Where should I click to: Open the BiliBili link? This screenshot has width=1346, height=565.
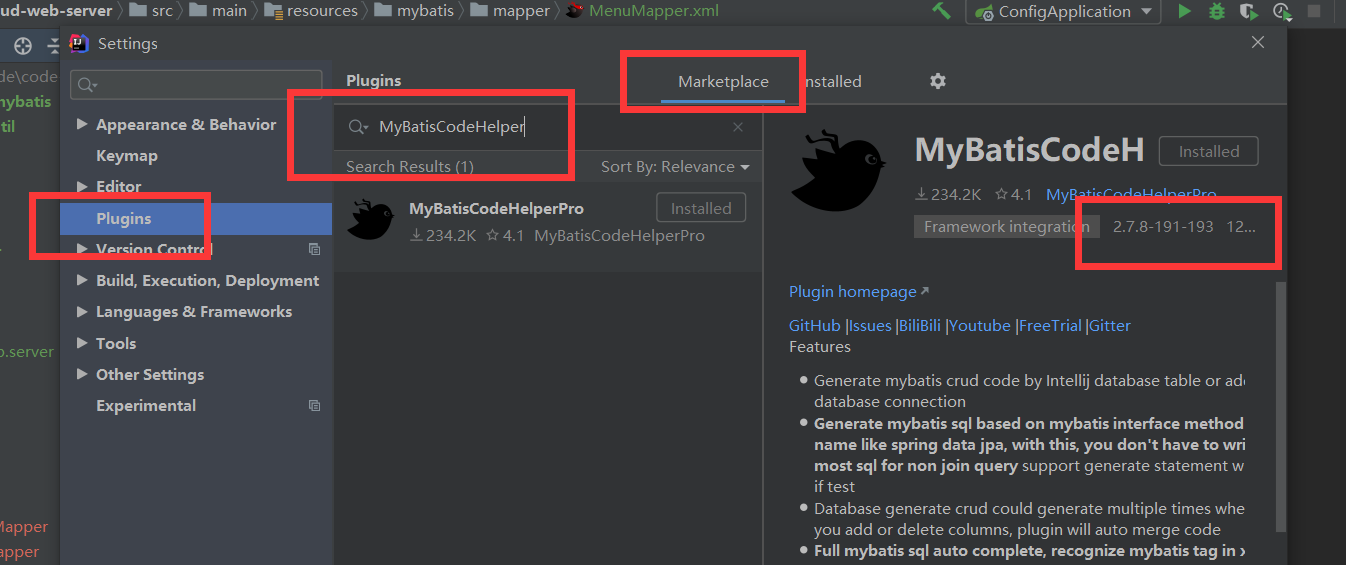pyautogui.click(x=921, y=326)
